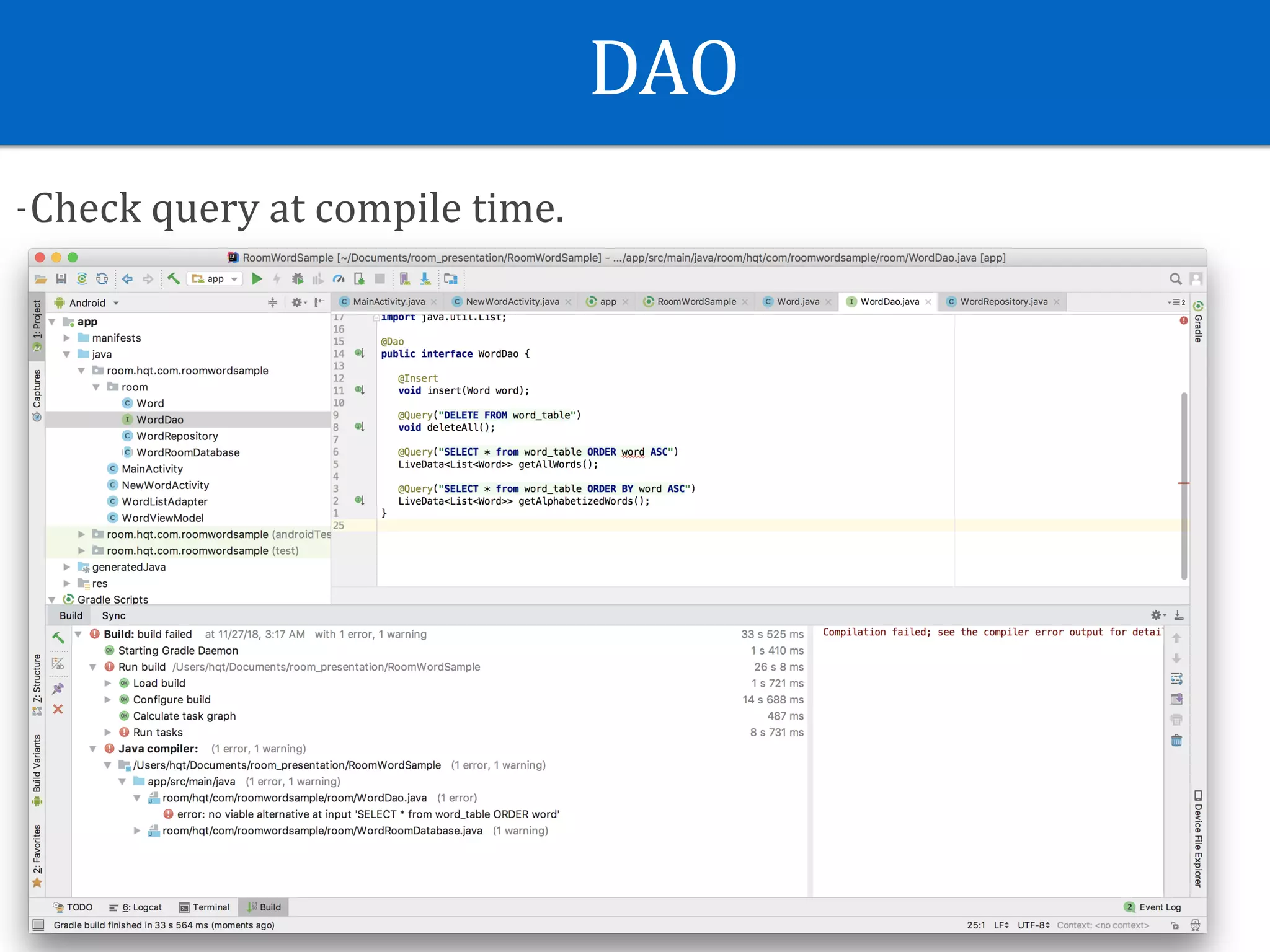Expand the generatedJava folder
1270x952 pixels.
click(x=67, y=567)
